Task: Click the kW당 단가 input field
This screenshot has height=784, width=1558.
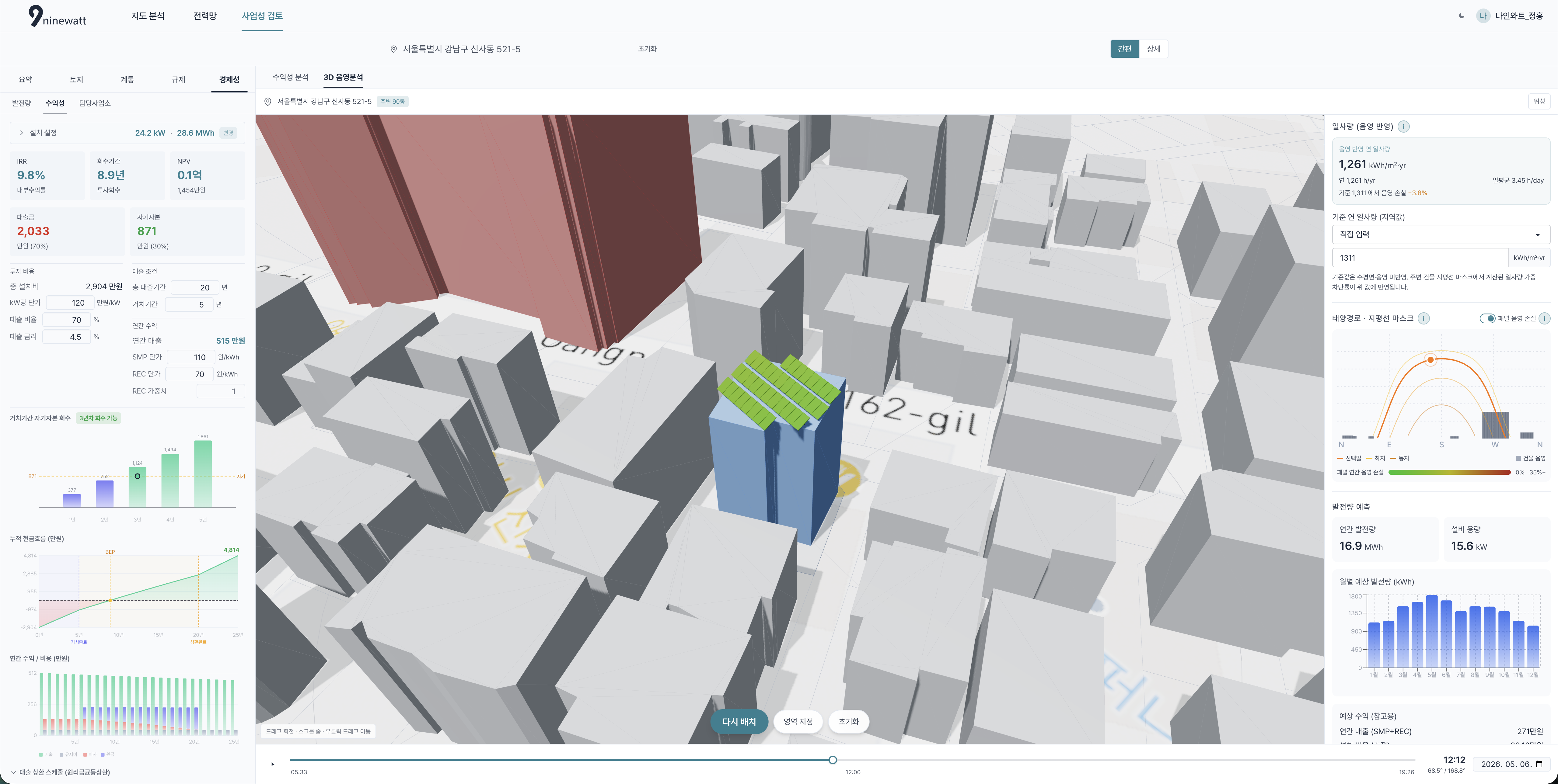Action: coord(70,303)
